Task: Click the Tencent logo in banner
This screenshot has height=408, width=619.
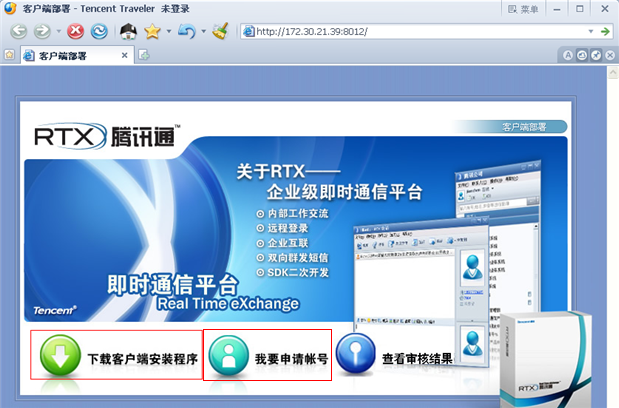Action: point(54,311)
